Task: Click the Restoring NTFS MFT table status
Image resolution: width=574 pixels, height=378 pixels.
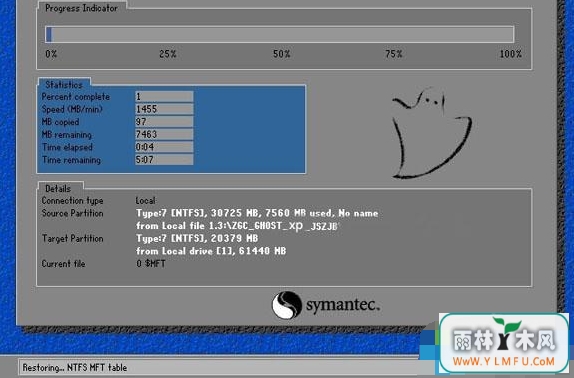Action: coord(75,367)
